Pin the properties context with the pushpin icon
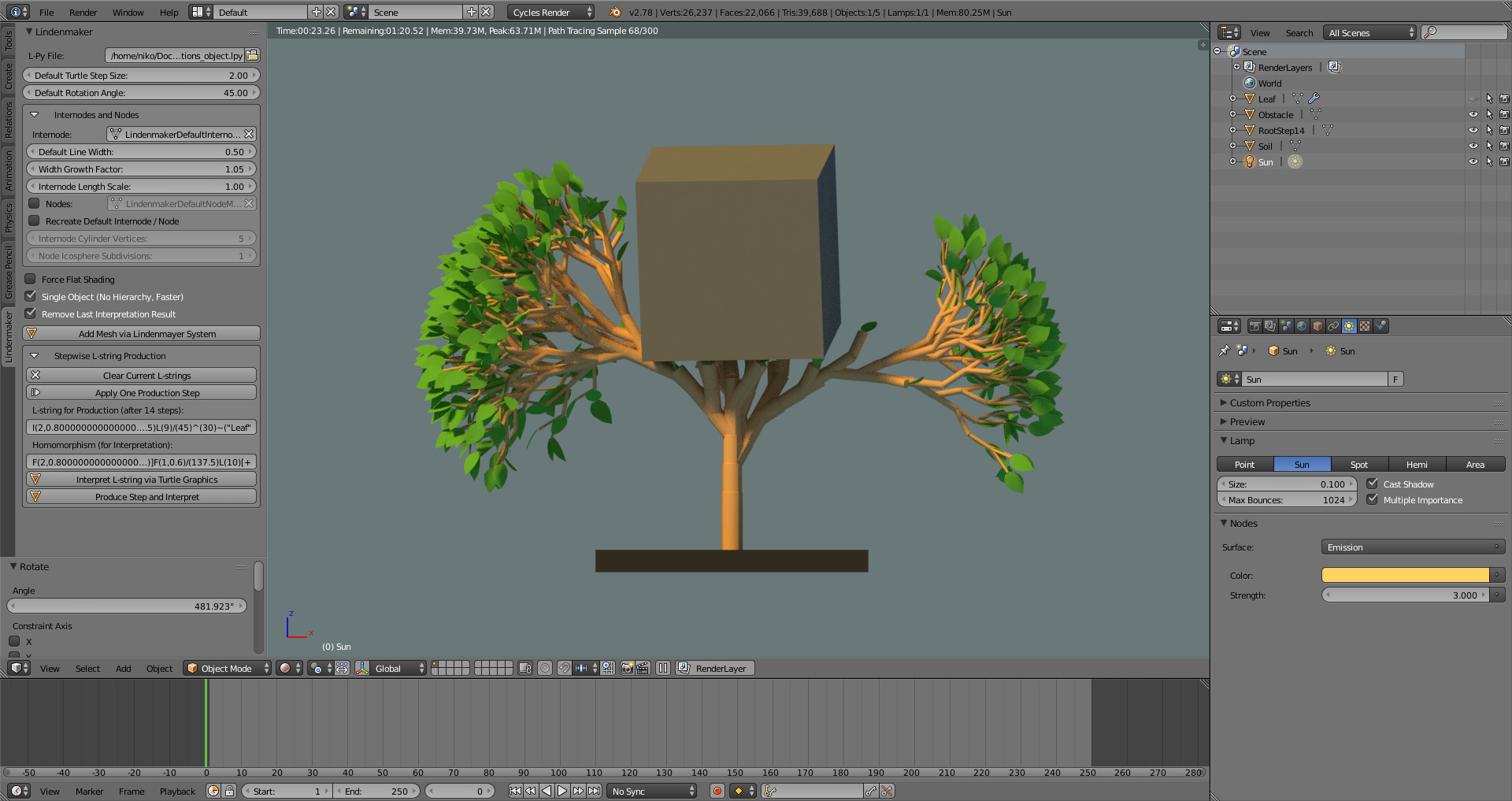This screenshot has width=1512, height=801. (x=1224, y=350)
